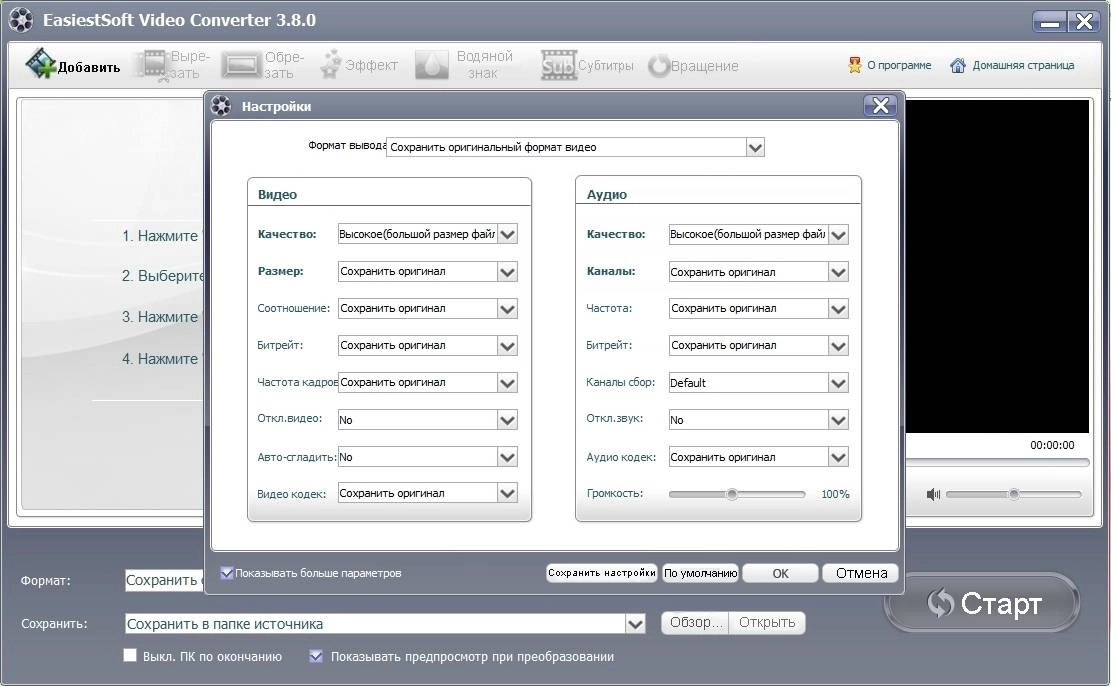1111x686 pixels.
Task: Click Сохранить настройки button
Action: click(602, 573)
